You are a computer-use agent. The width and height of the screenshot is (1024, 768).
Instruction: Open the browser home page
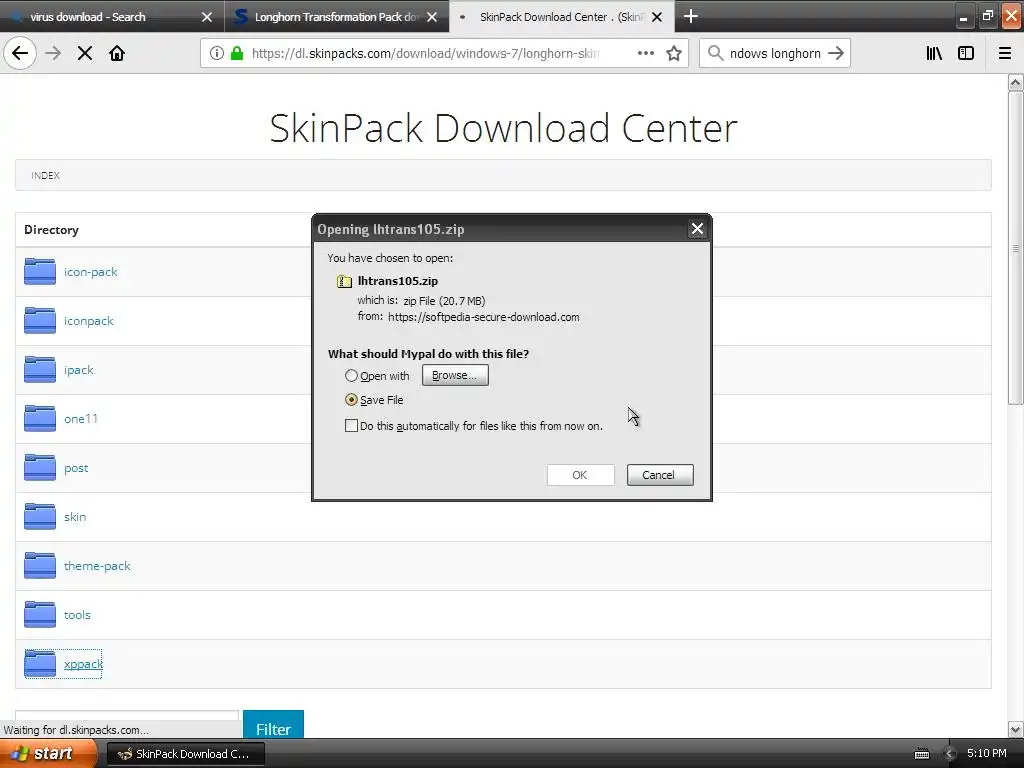point(117,53)
